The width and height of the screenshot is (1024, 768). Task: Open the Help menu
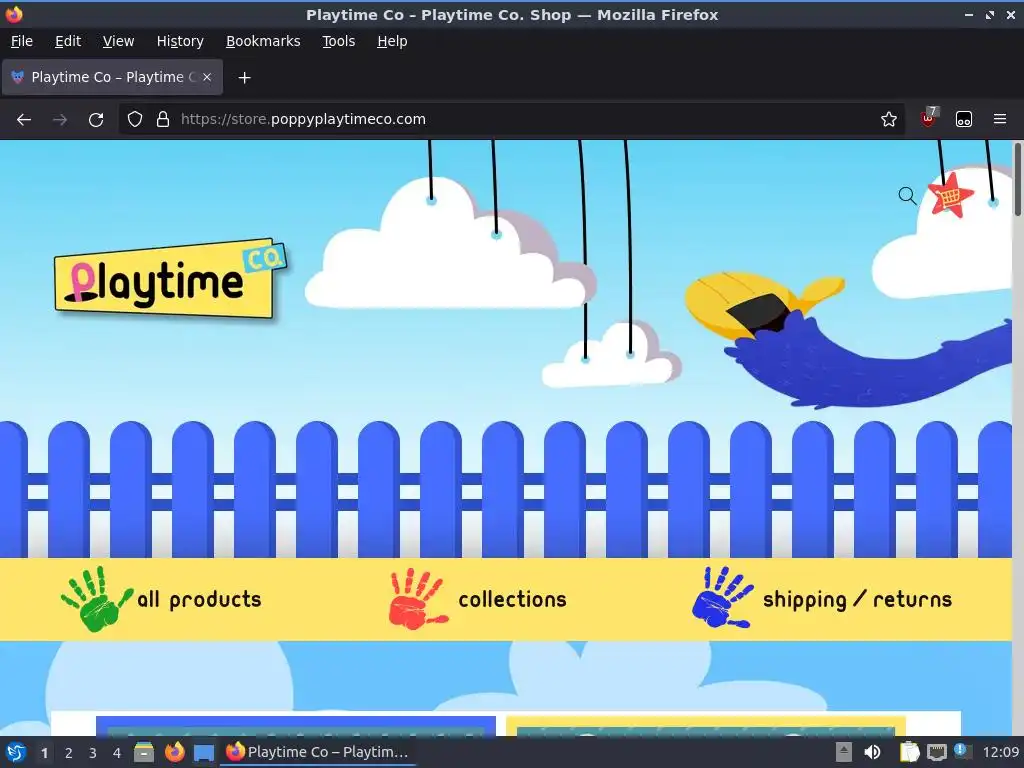392,41
